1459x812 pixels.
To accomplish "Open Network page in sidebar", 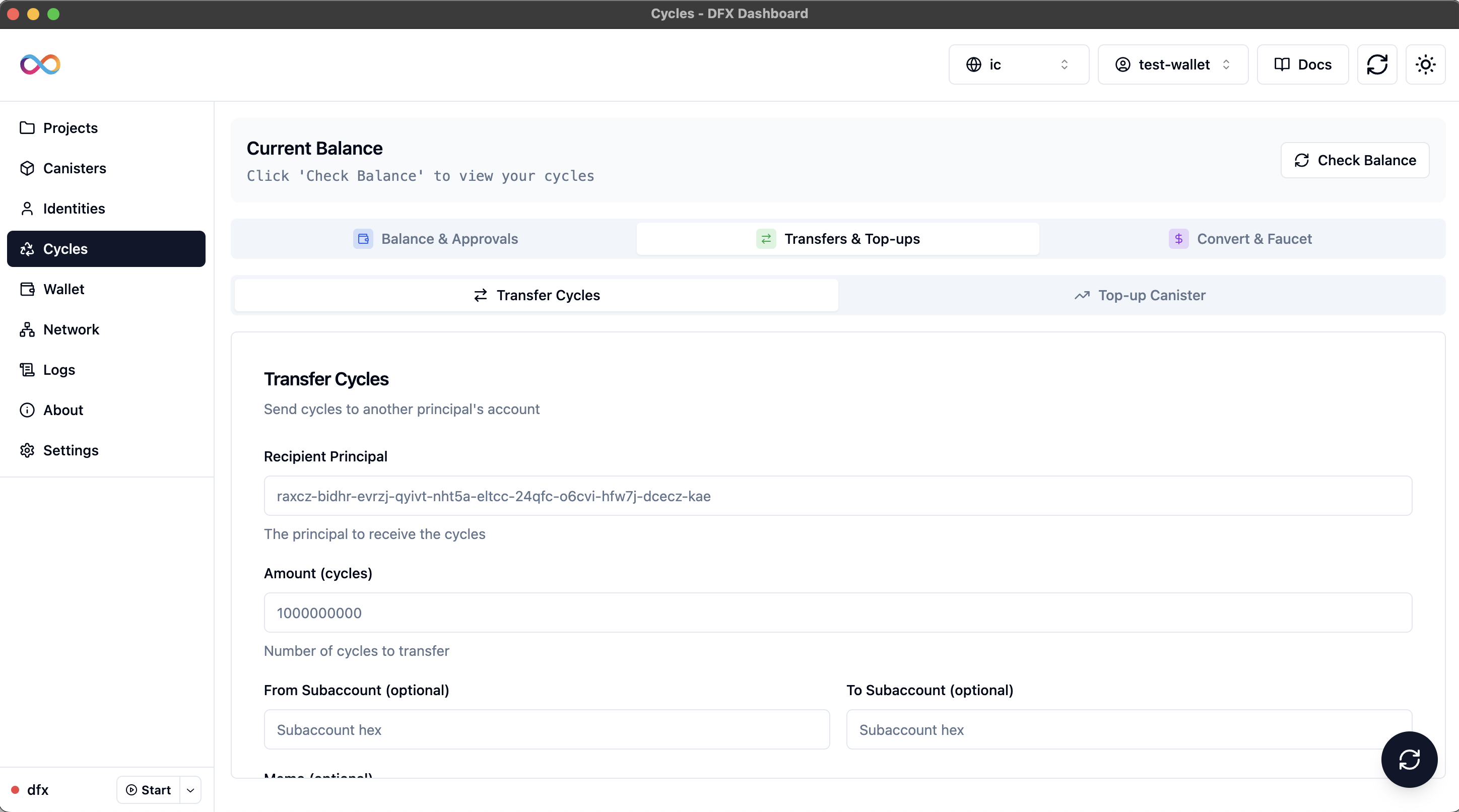I will point(71,329).
